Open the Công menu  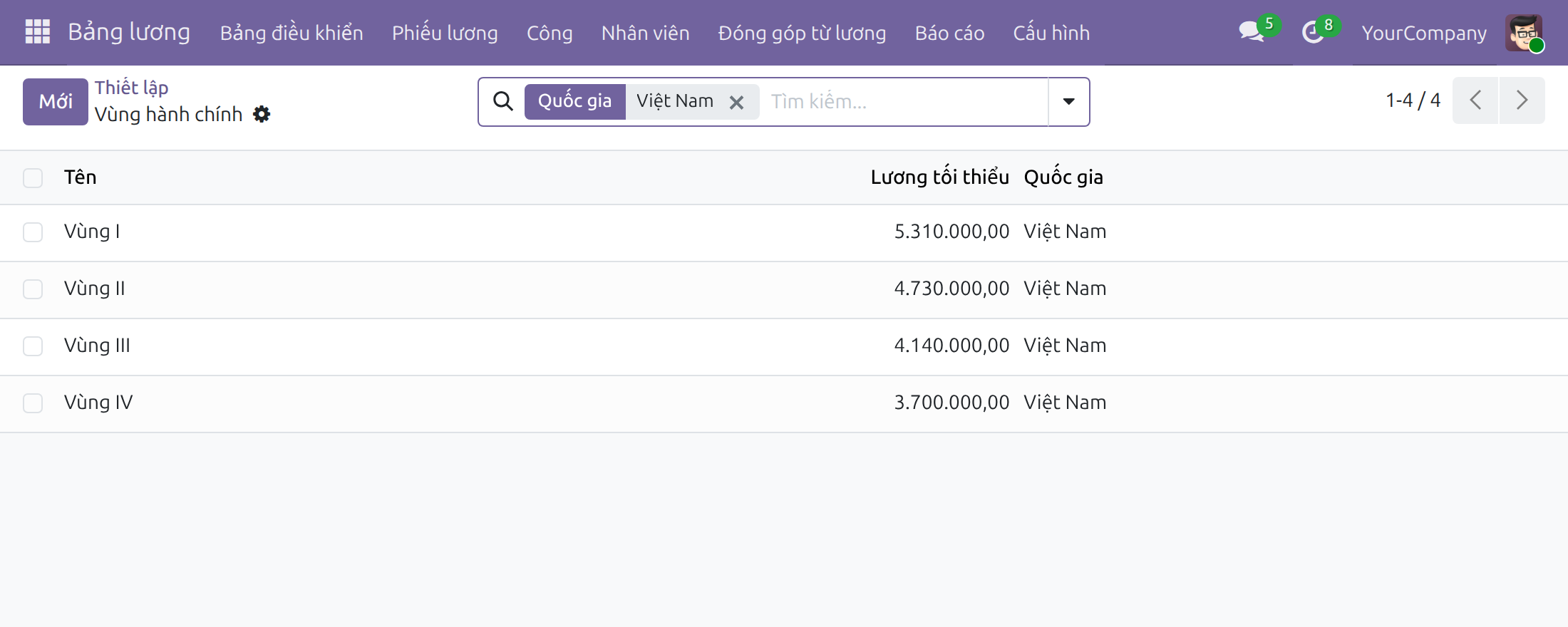[x=550, y=33]
